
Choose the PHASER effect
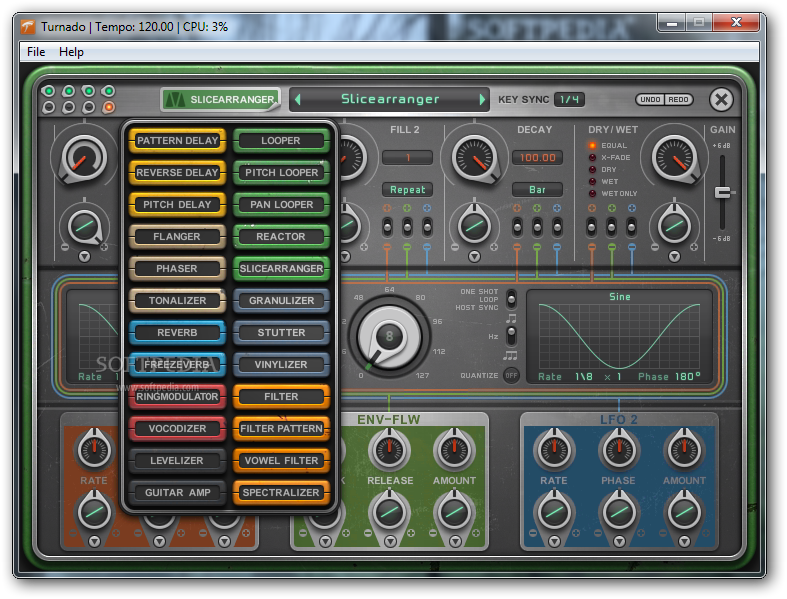177,269
